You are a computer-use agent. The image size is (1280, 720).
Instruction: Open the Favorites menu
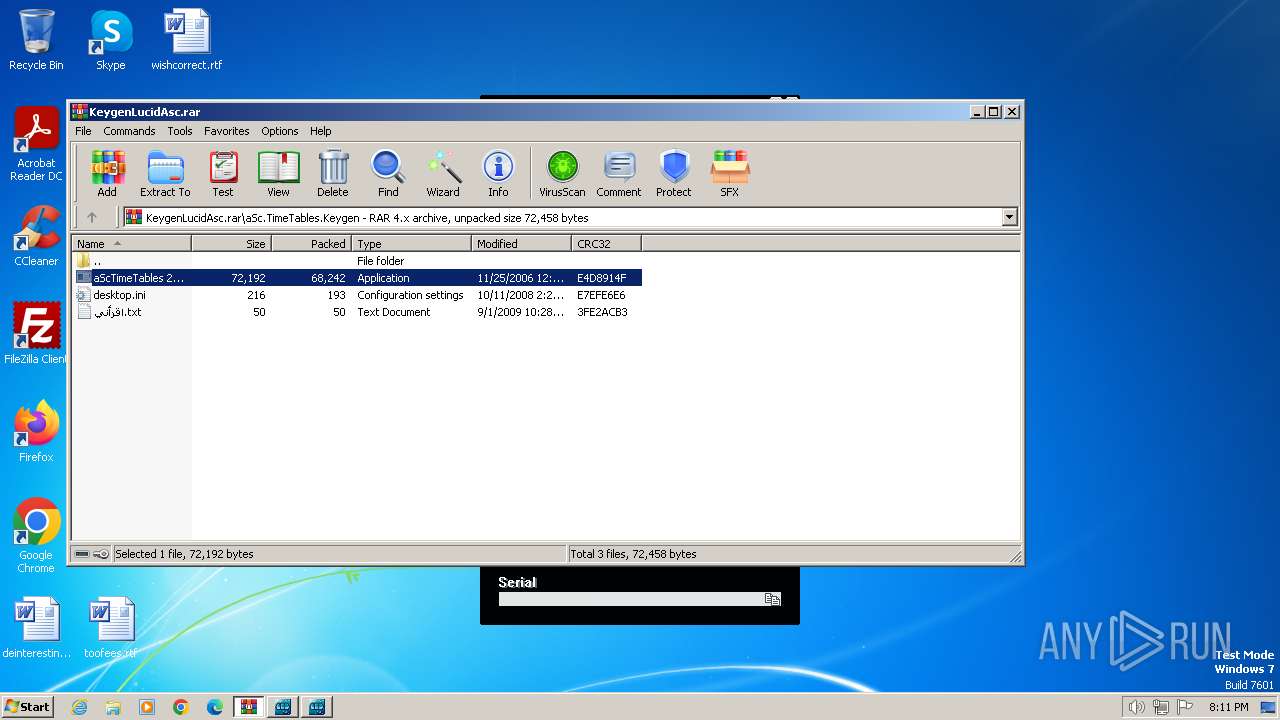point(227,131)
